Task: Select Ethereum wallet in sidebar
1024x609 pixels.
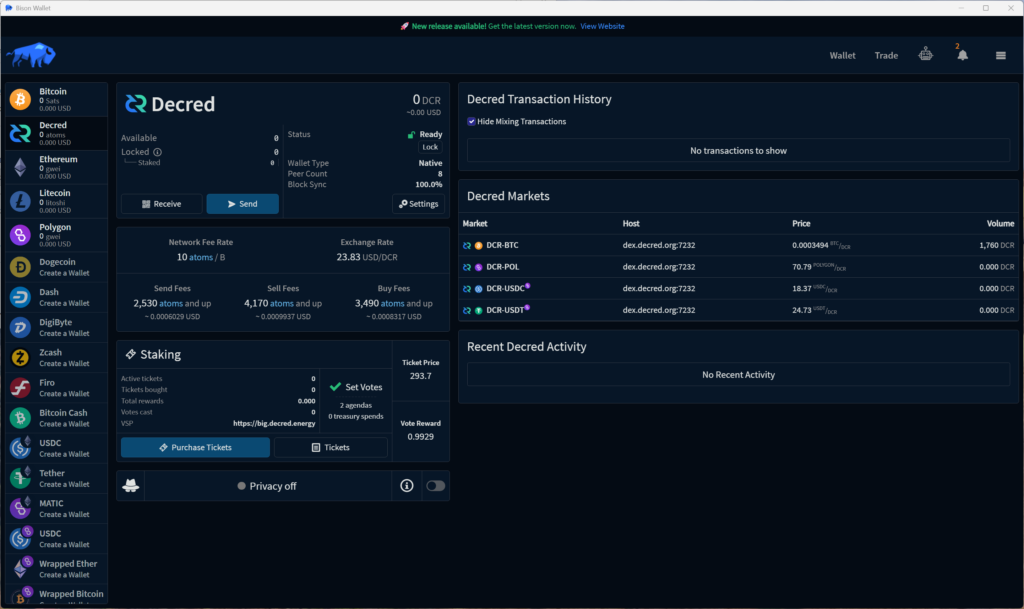Action: coord(55,167)
